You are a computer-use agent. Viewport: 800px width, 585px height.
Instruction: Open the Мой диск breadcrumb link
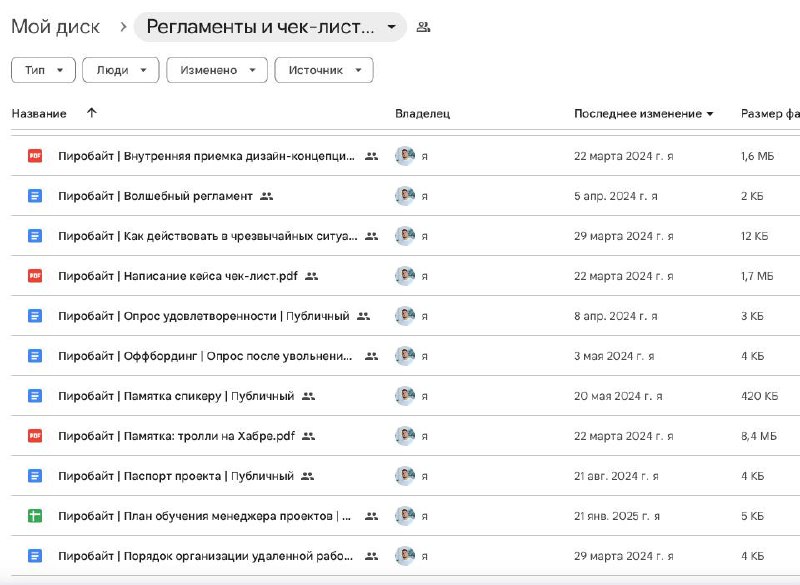pos(54,27)
